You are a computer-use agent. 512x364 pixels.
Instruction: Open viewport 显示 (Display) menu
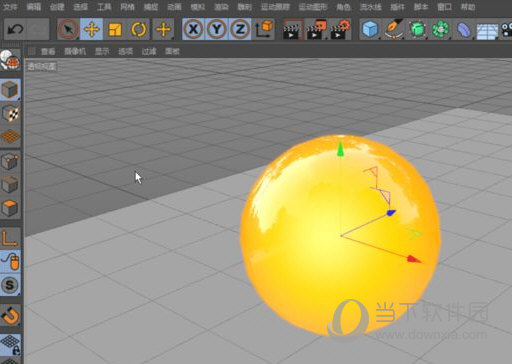coord(102,51)
